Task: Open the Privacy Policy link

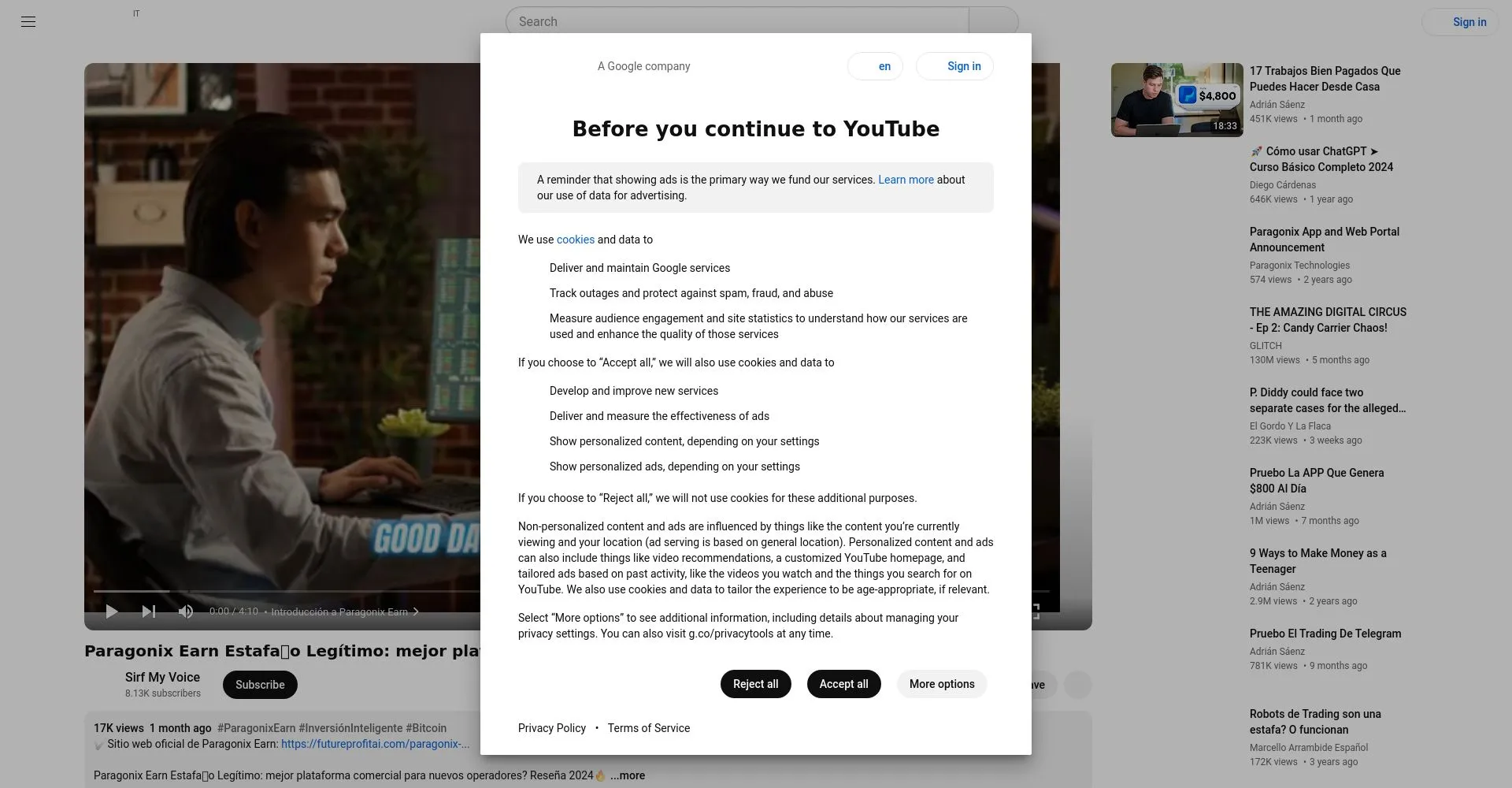Action: click(x=552, y=728)
